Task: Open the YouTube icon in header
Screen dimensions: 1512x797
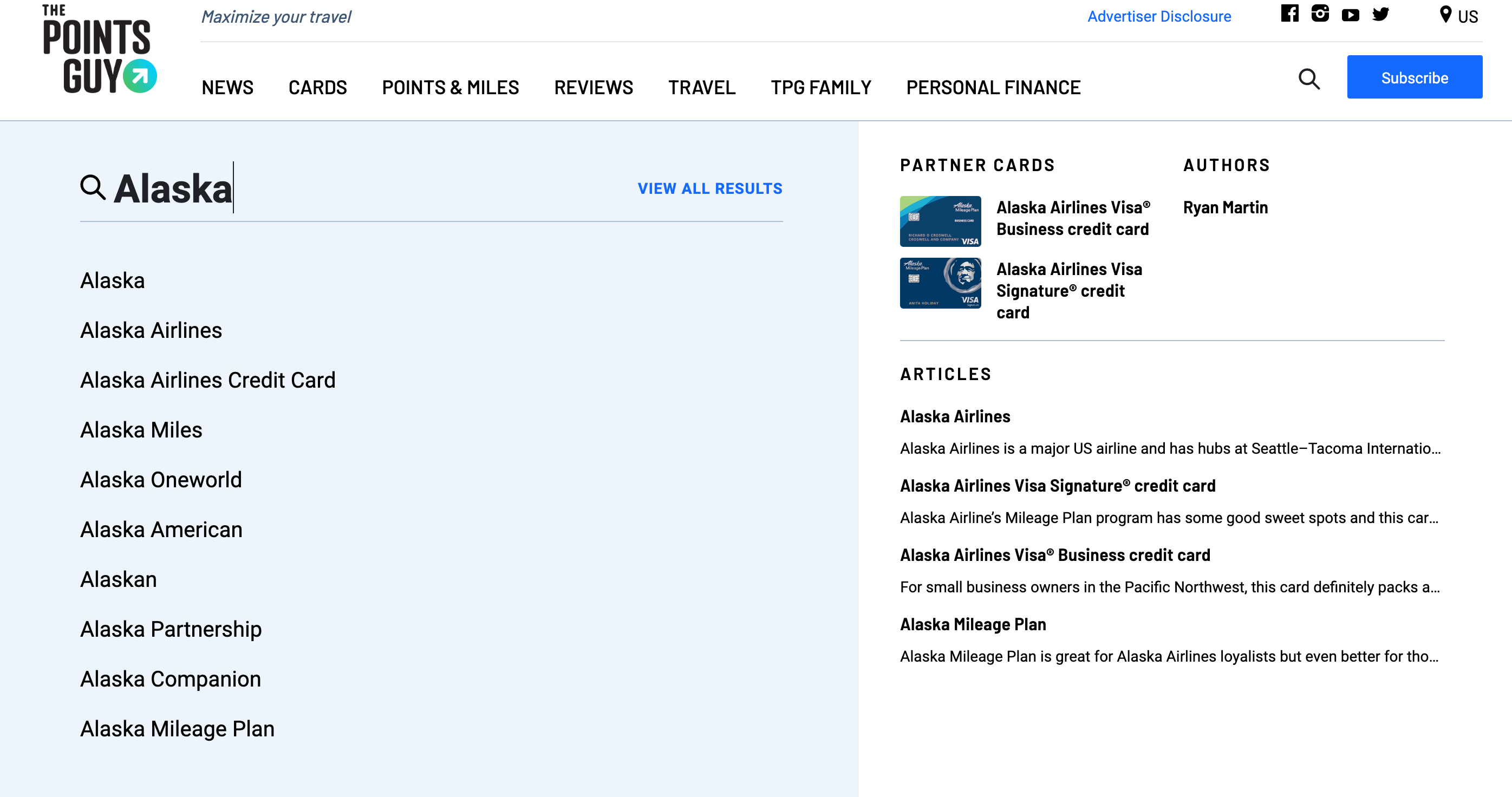Action: pos(1351,15)
